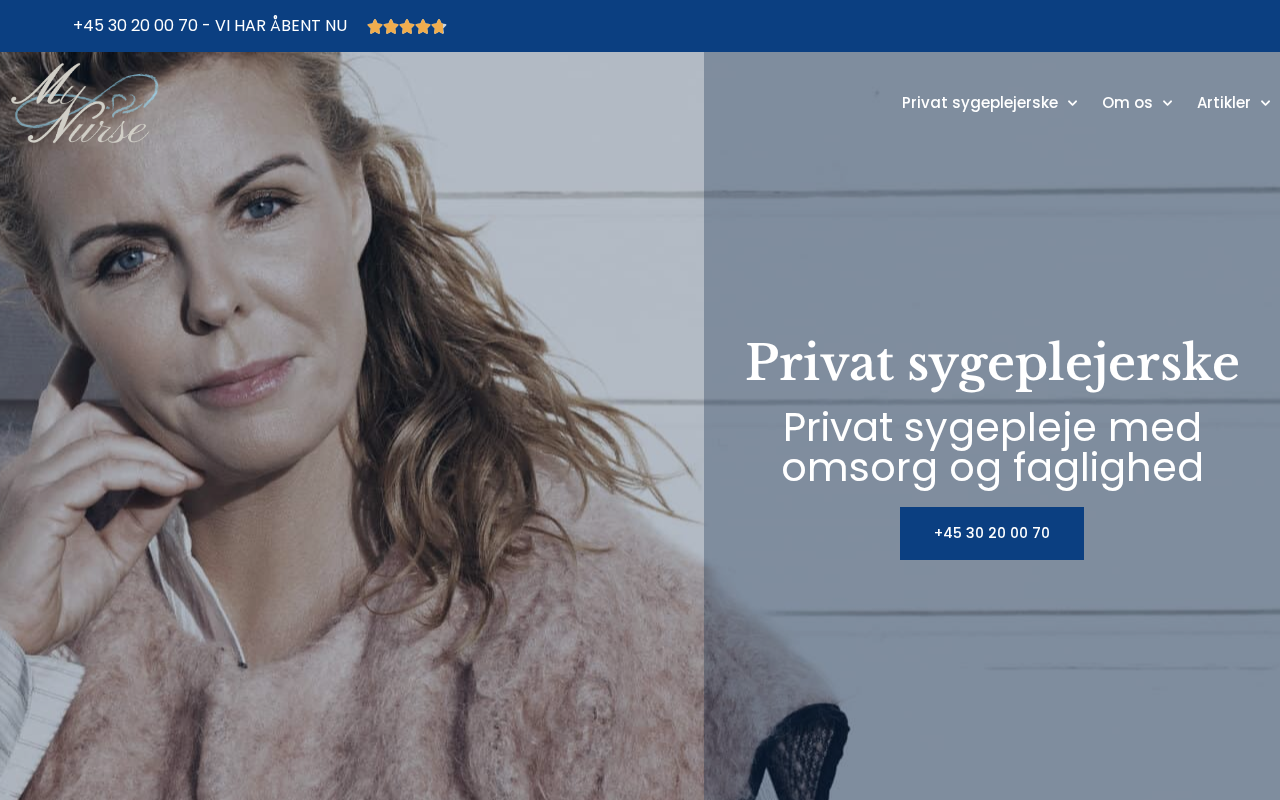Click the fourth rating star

point(423,27)
